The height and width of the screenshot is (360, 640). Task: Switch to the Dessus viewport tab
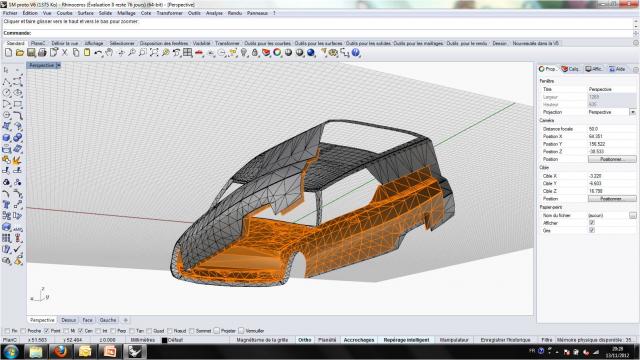click(69, 320)
